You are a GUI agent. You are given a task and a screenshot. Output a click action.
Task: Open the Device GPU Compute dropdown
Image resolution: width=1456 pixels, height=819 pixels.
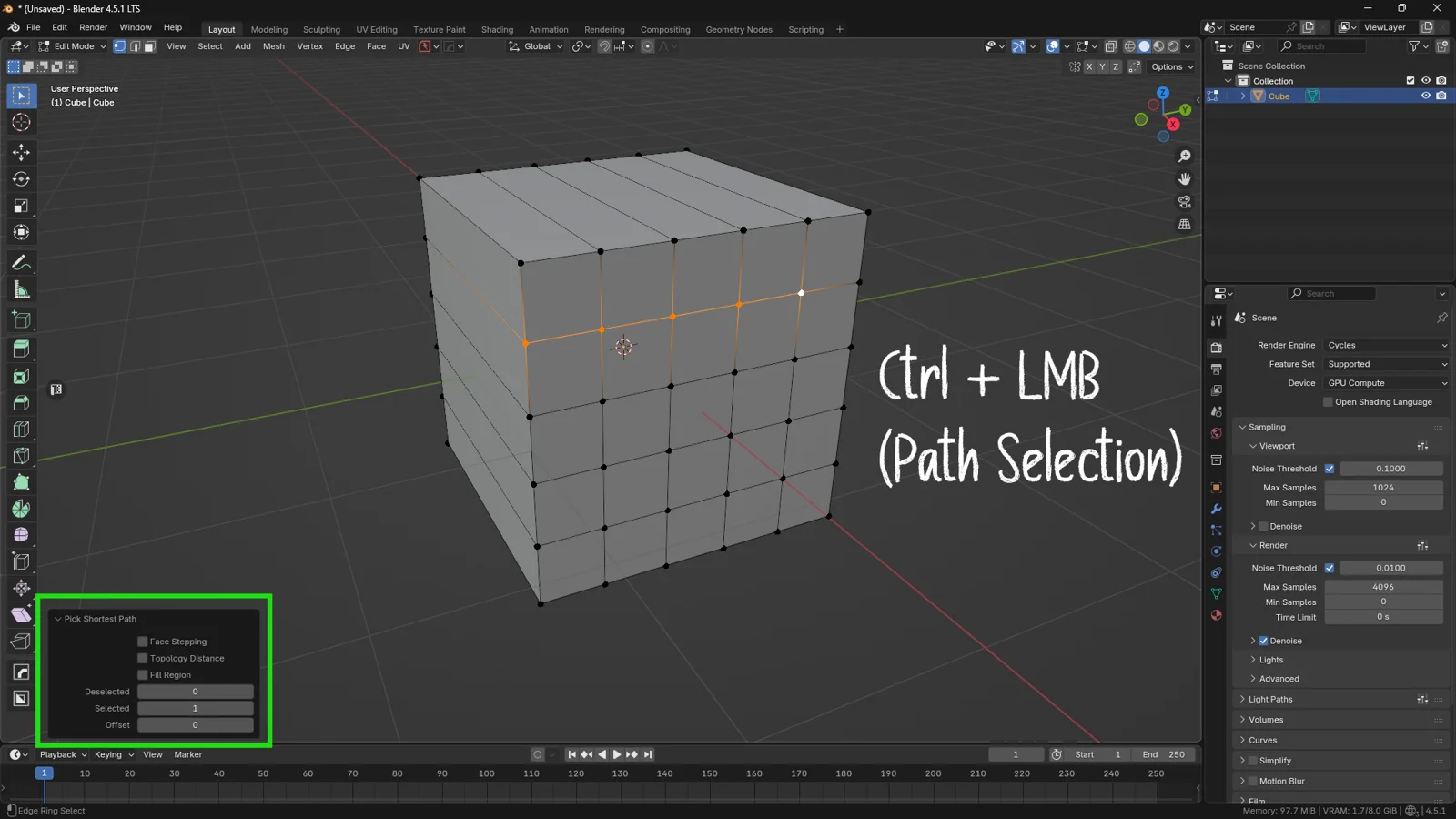pyautogui.click(x=1386, y=383)
